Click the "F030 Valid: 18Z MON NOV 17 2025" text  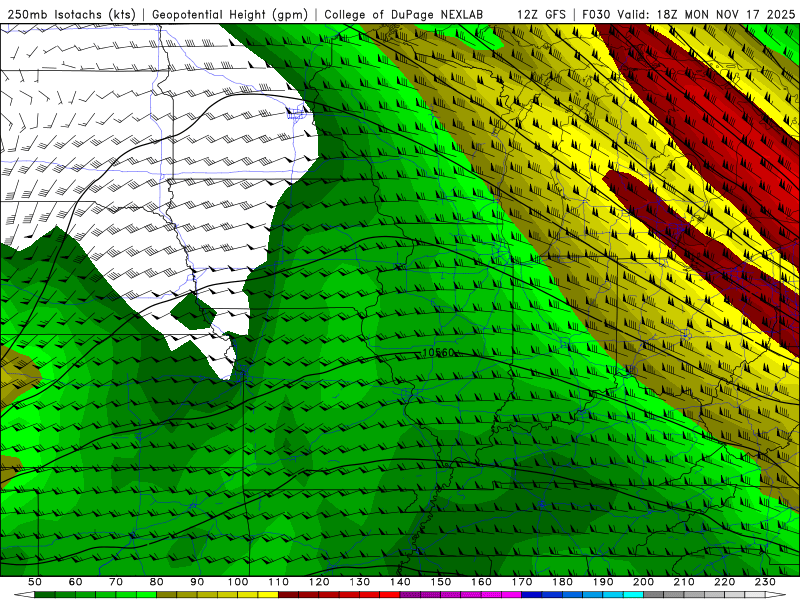688,14
